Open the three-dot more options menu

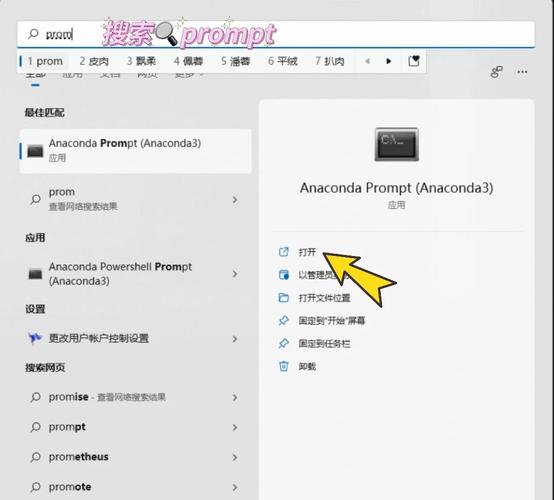click(x=522, y=72)
